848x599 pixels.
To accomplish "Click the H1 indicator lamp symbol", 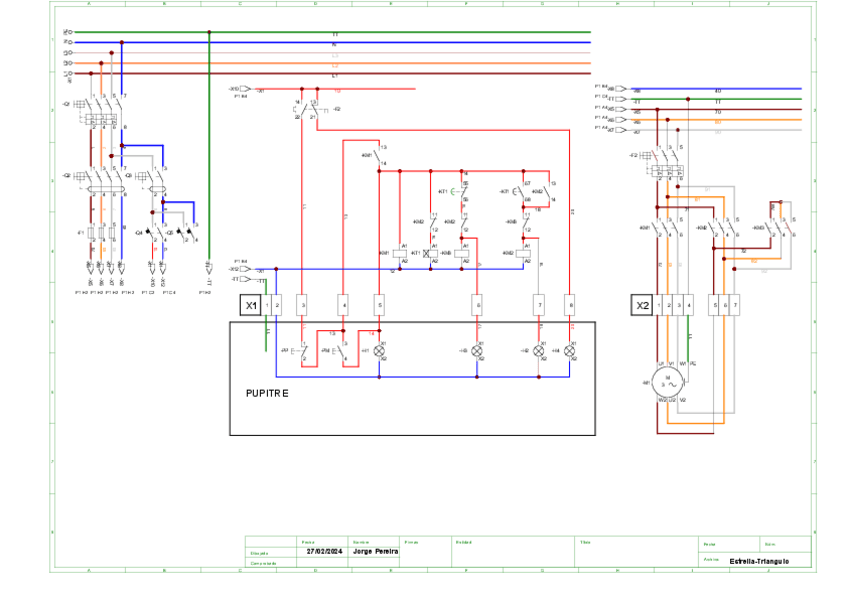I will (x=379, y=351).
